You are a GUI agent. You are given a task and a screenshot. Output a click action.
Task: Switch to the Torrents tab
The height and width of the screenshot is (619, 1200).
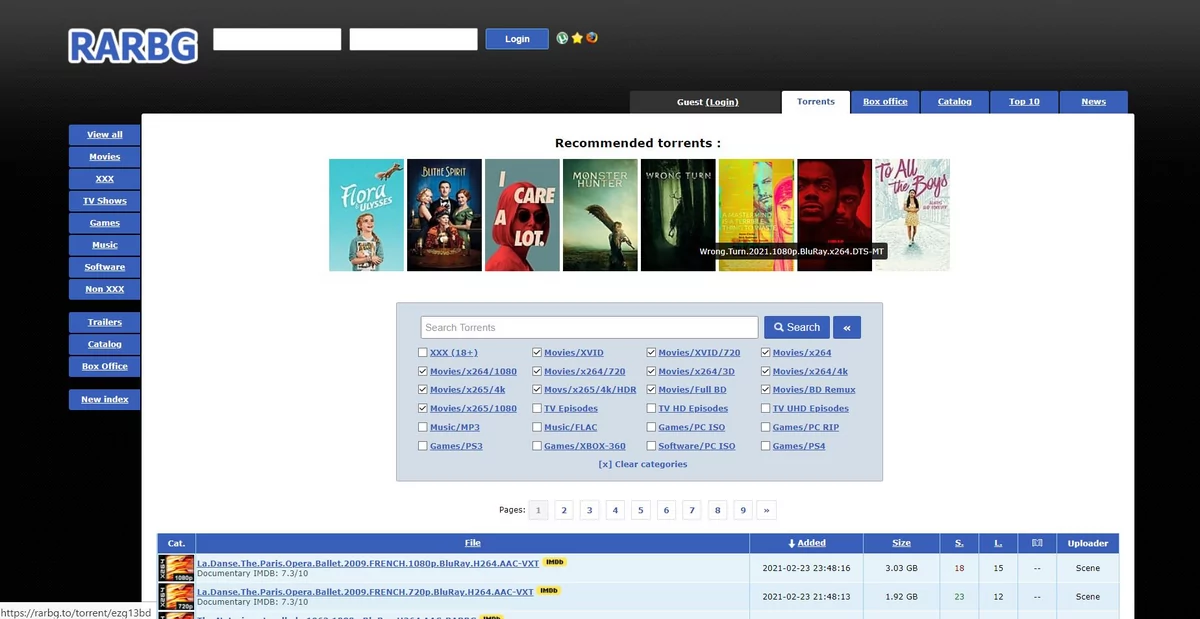(816, 102)
